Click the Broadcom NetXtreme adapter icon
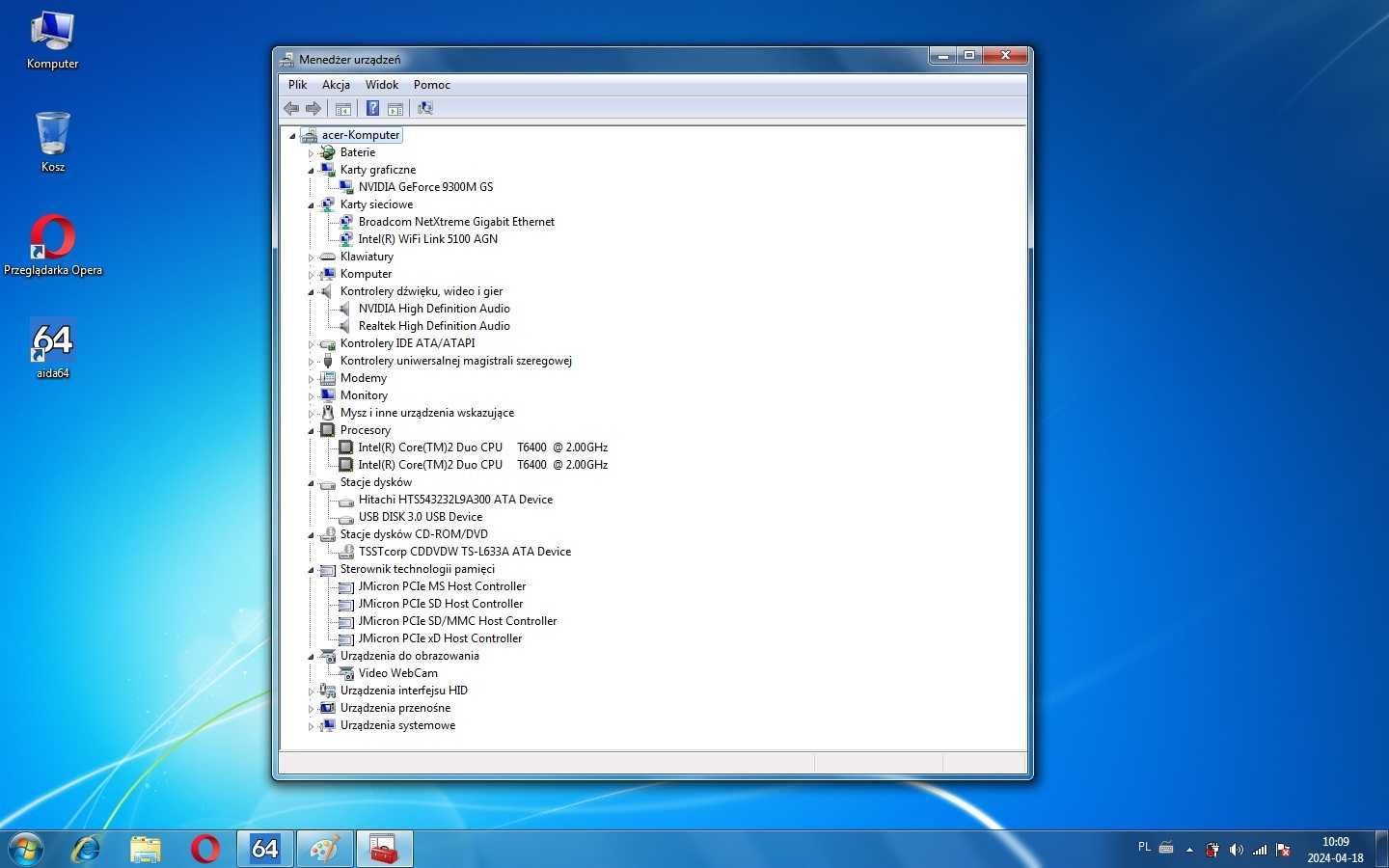 346,222
